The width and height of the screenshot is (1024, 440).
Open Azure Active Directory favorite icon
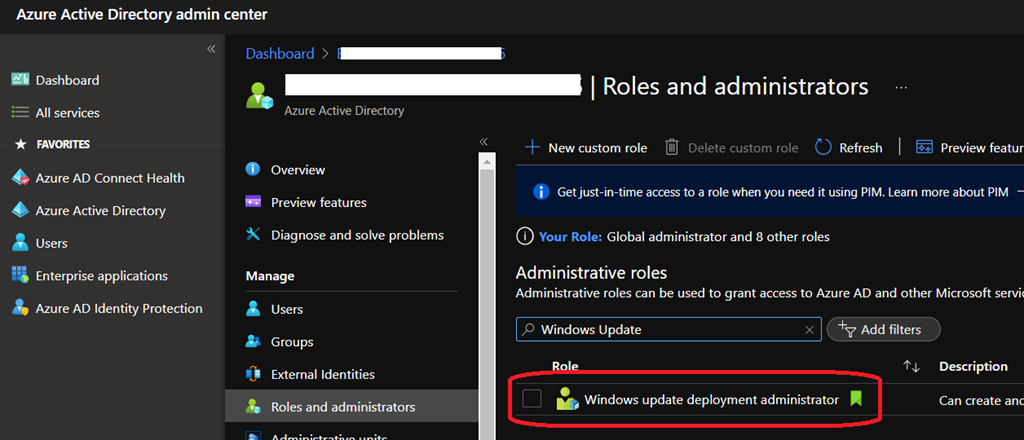[20, 211]
